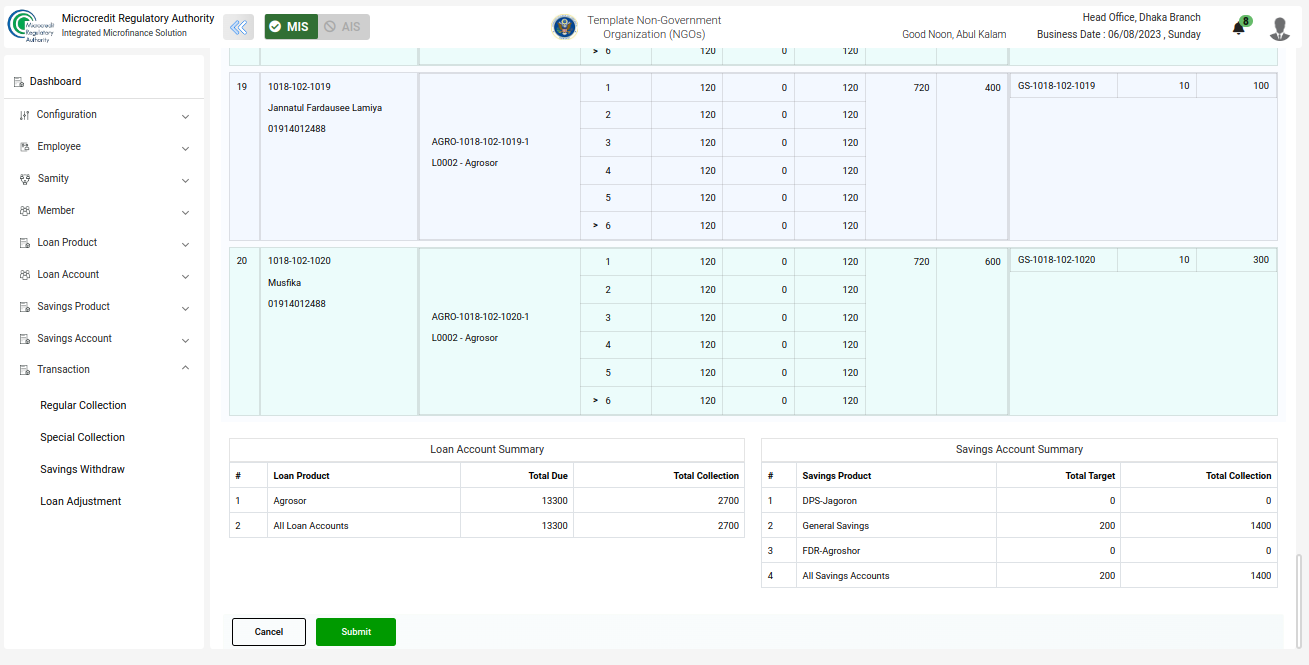Switch to MIS mode
Viewport: 1309px width, 665px height.
[291, 27]
